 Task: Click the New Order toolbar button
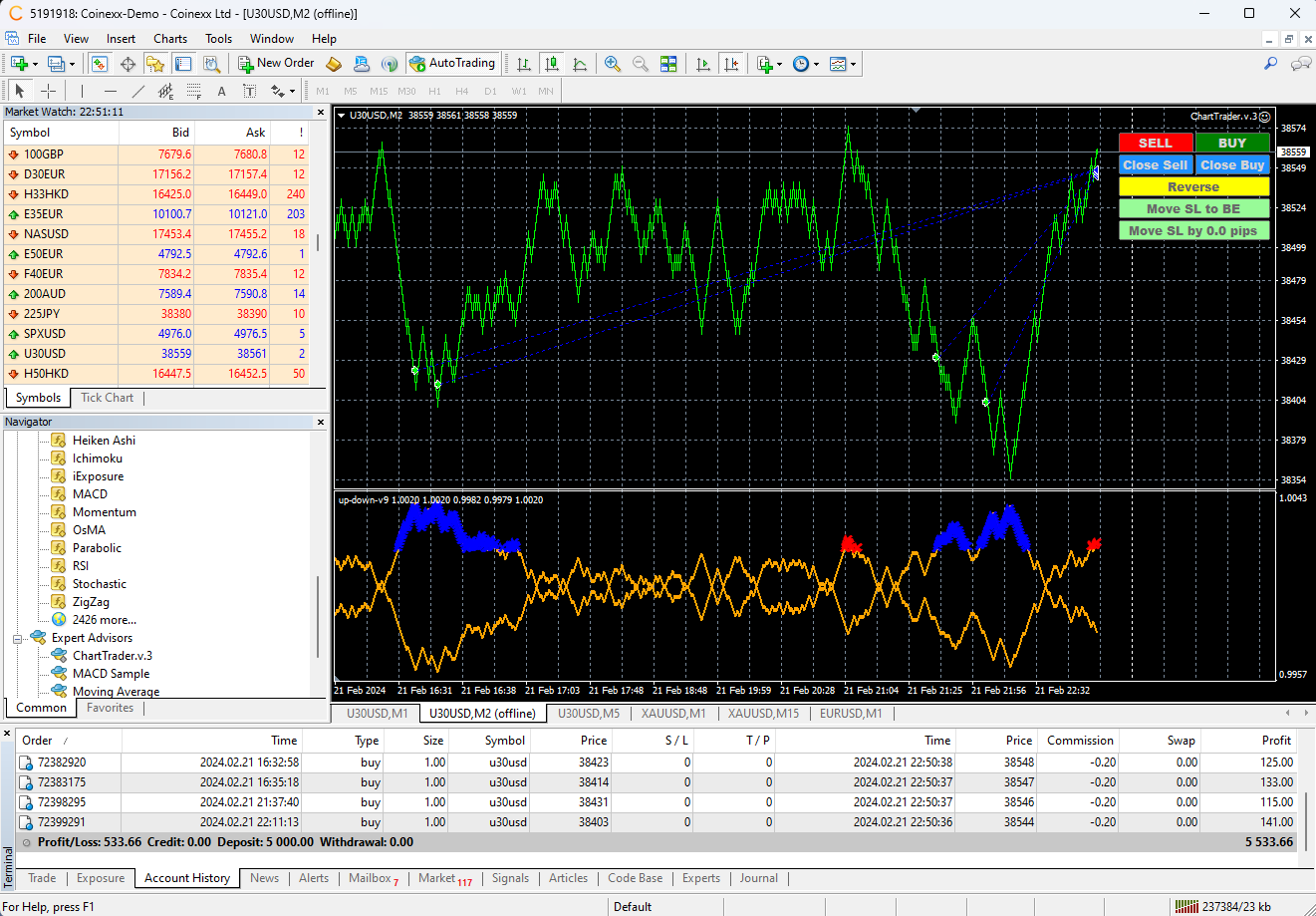[276, 63]
